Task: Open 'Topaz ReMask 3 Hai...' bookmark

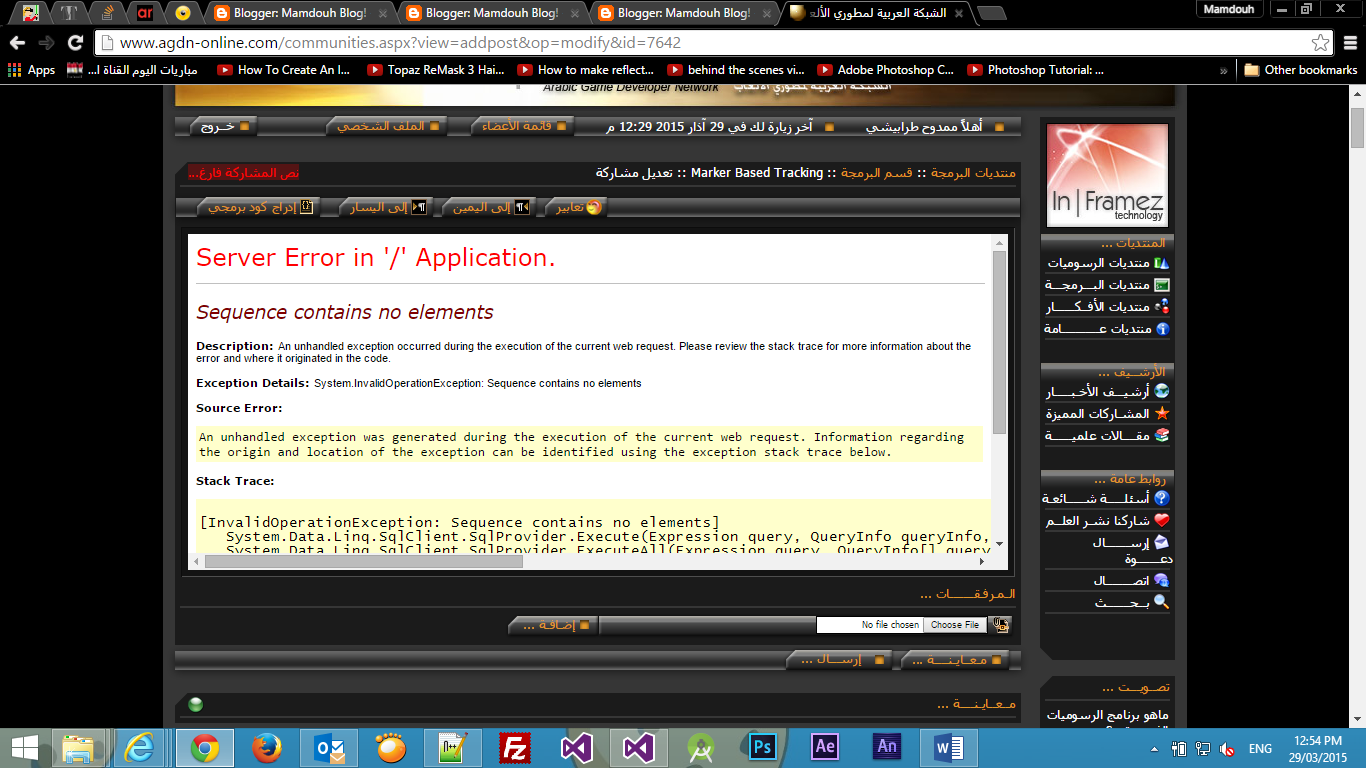Action: point(435,70)
